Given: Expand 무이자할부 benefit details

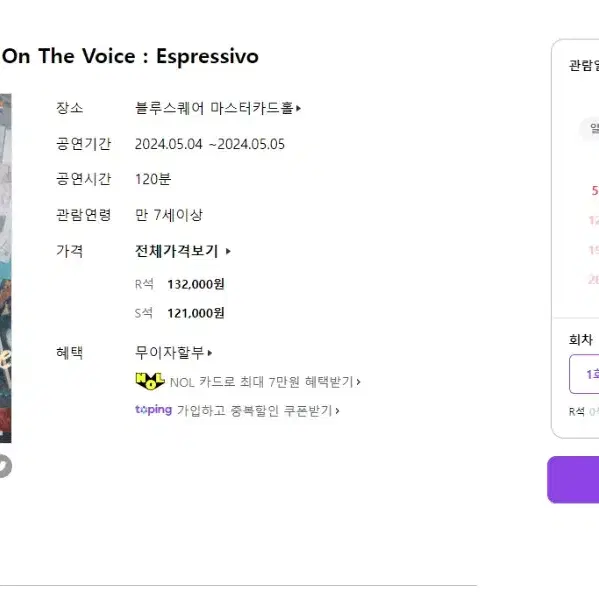Looking at the screenshot, I should (173, 352).
